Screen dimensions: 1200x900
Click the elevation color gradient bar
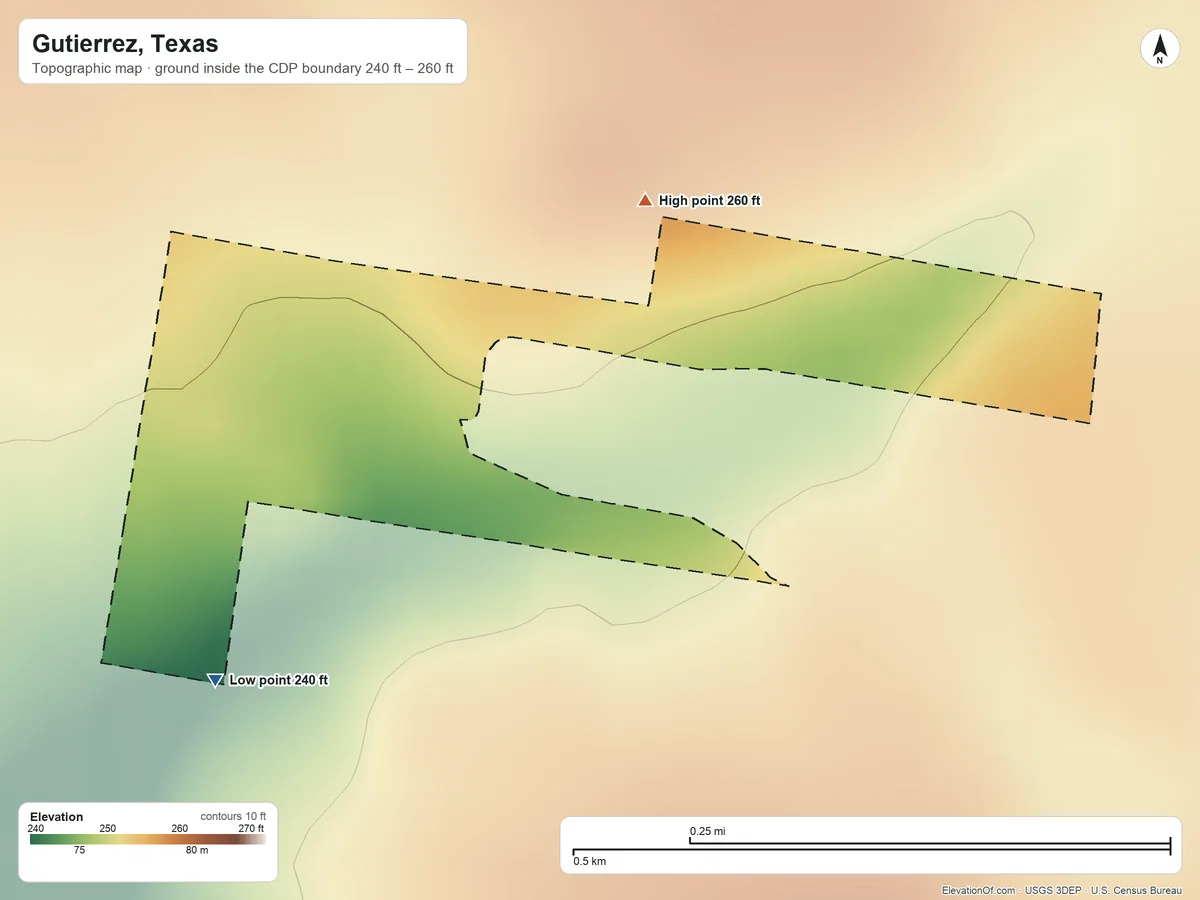[148, 840]
